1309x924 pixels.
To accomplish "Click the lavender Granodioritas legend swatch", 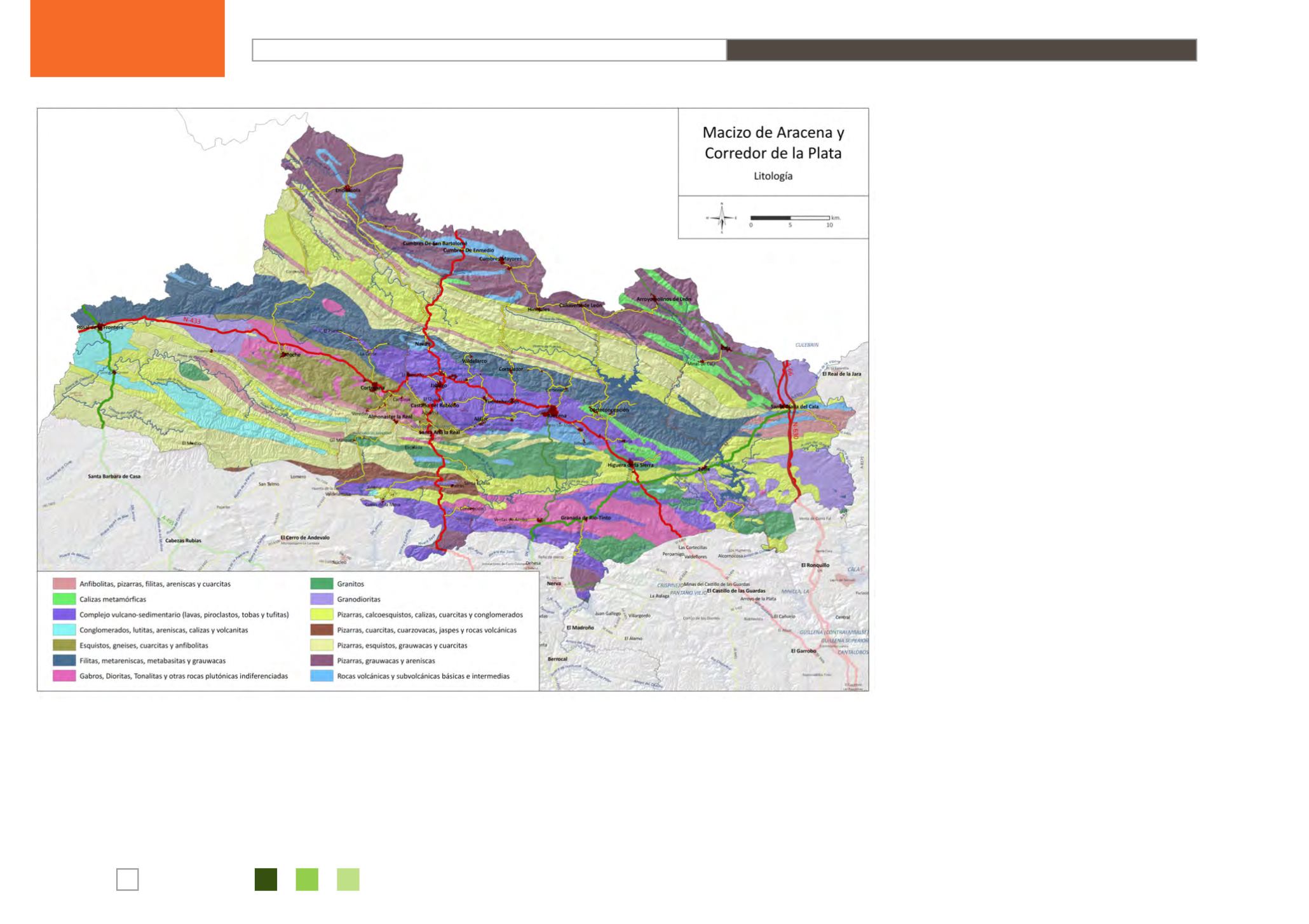I will (x=322, y=599).
